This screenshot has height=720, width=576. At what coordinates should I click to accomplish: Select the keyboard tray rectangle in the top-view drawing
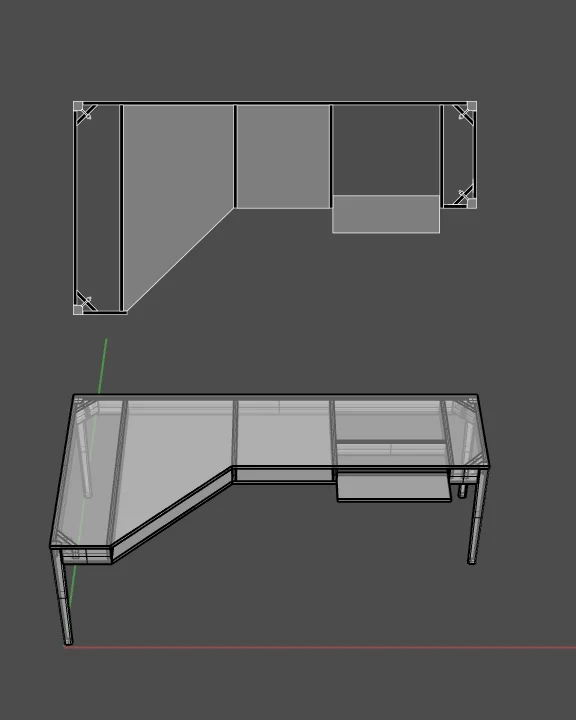386,214
